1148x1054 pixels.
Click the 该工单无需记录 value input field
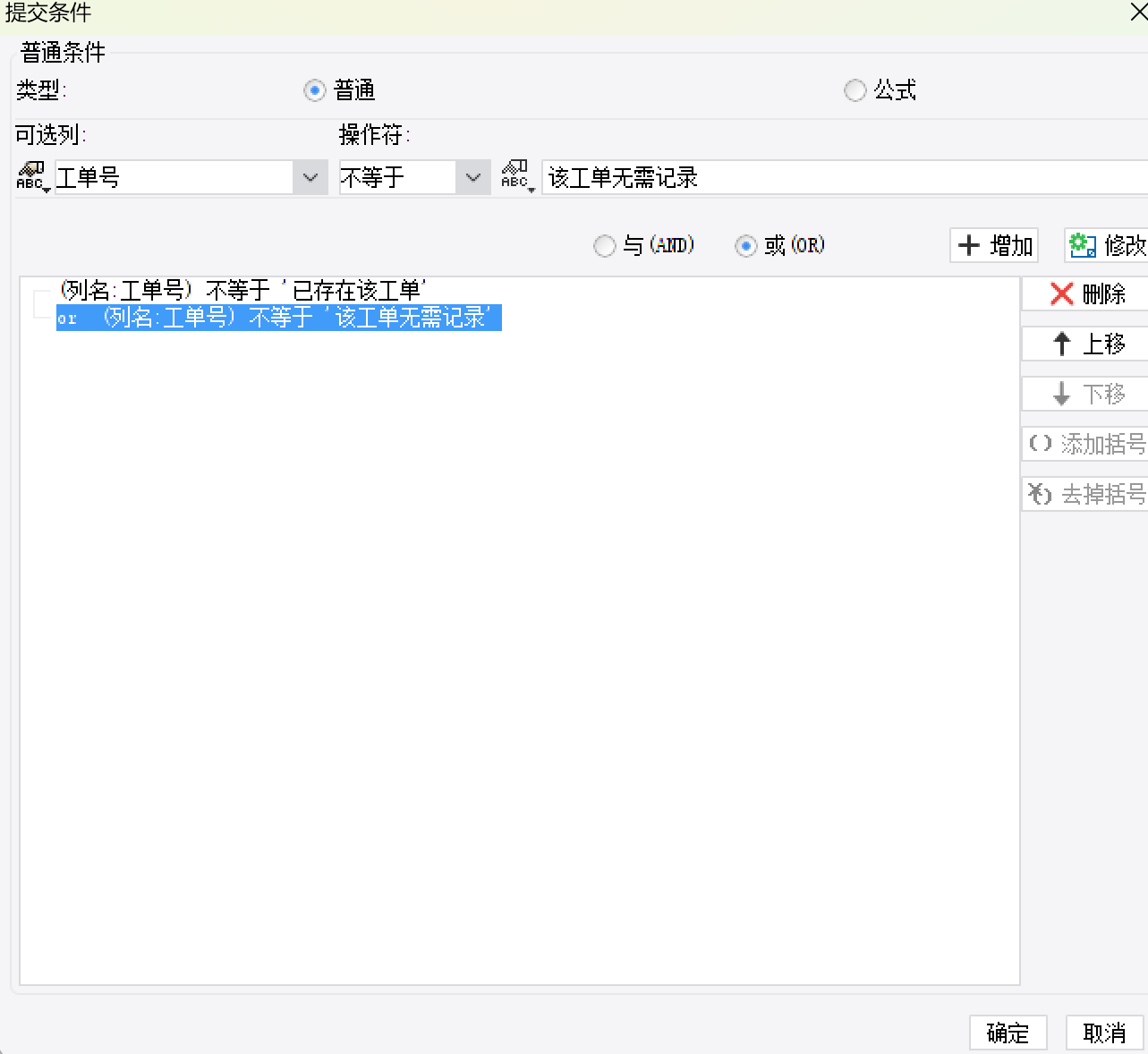tap(845, 177)
